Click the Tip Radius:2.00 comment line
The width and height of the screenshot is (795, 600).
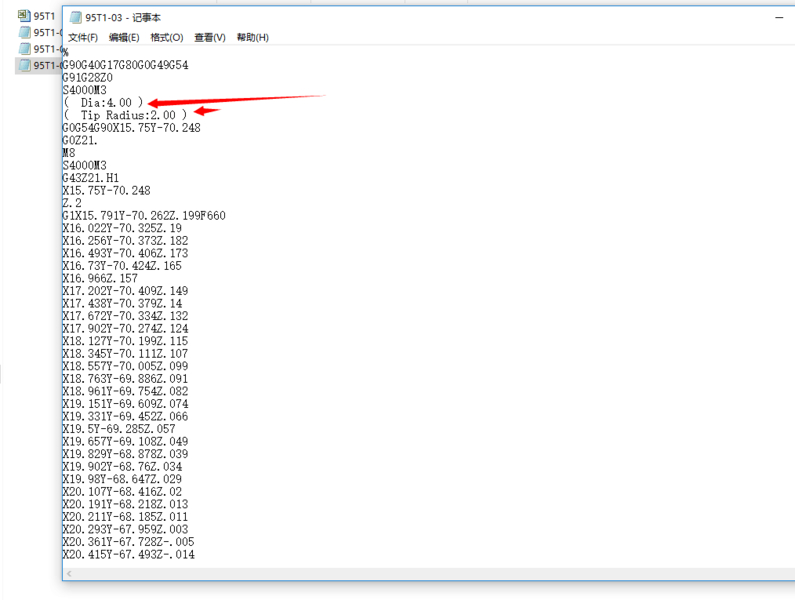[x=125, y=115]
